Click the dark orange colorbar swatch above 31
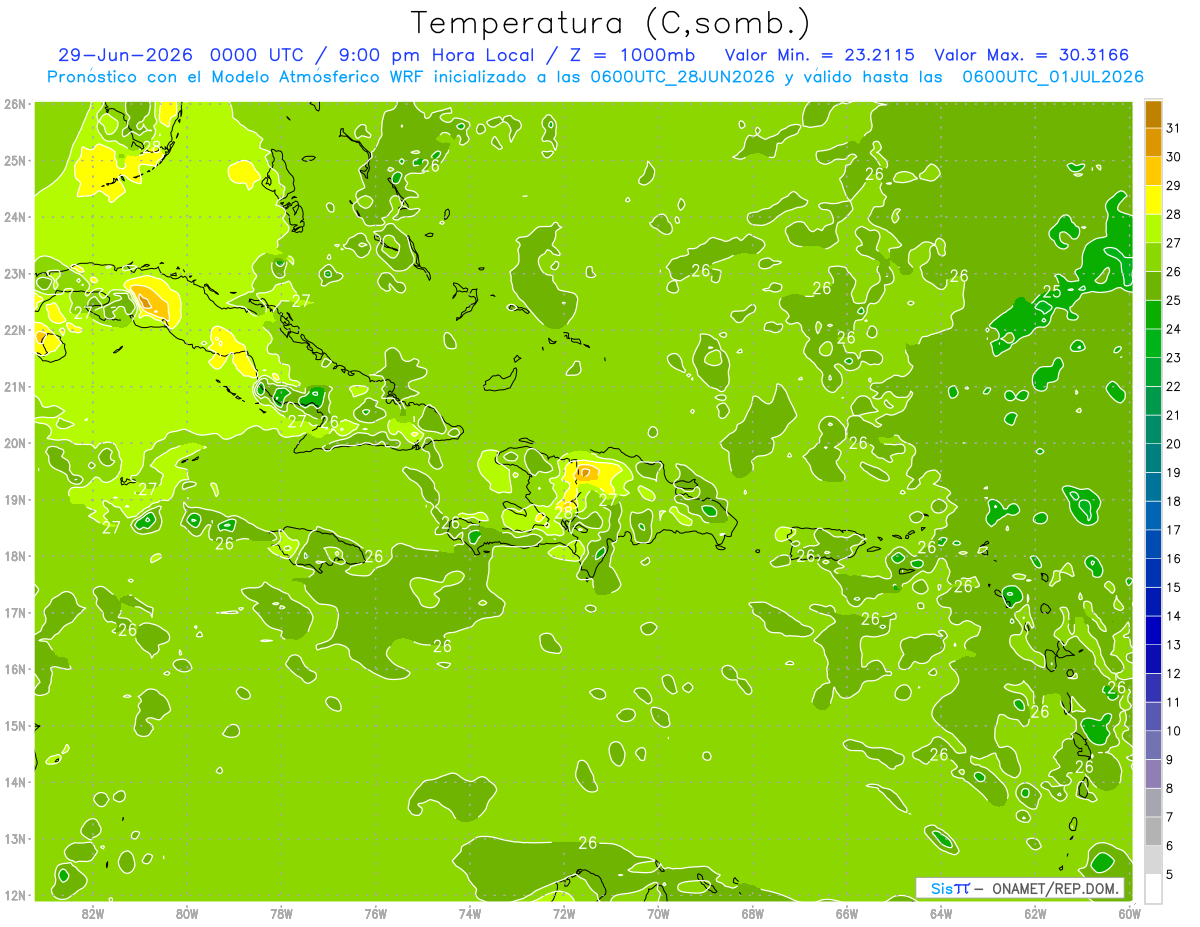This screenshot has width=1200, height=927. tap(1153, 114)
